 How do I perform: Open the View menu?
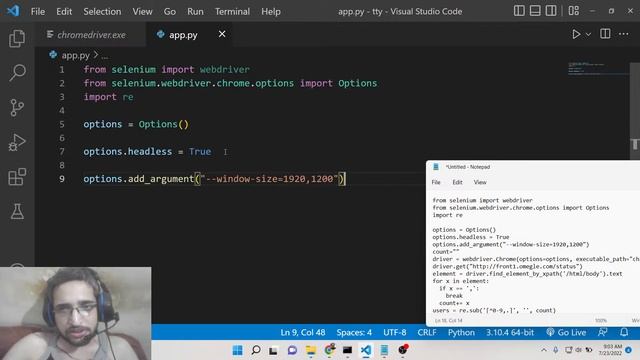click(142, 11)
